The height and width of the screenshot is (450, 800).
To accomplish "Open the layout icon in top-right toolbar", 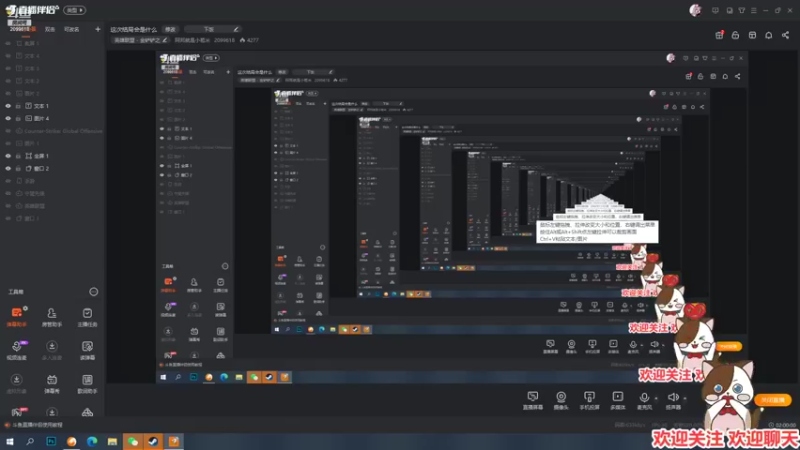I will click(x=752, y=35).
